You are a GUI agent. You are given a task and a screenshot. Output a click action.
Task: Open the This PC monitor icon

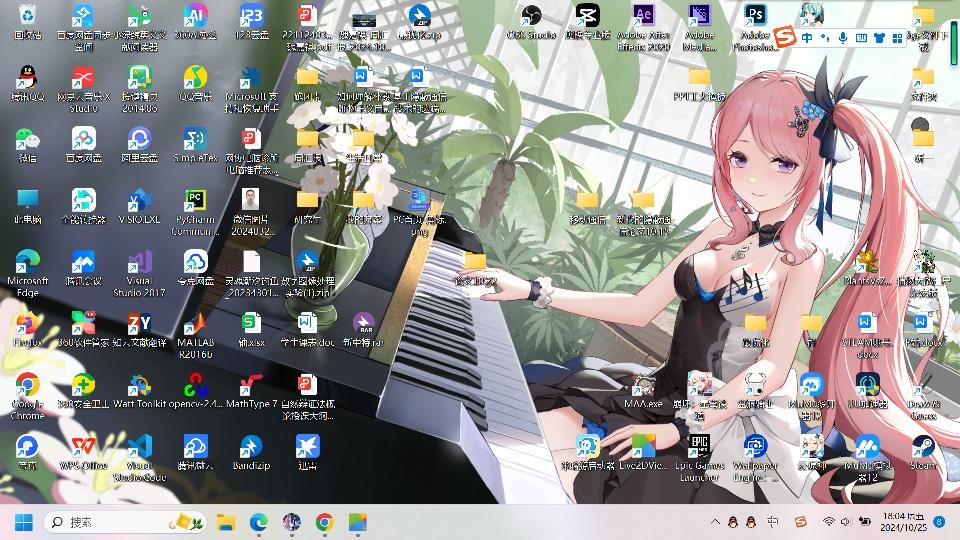coord(28,206)
